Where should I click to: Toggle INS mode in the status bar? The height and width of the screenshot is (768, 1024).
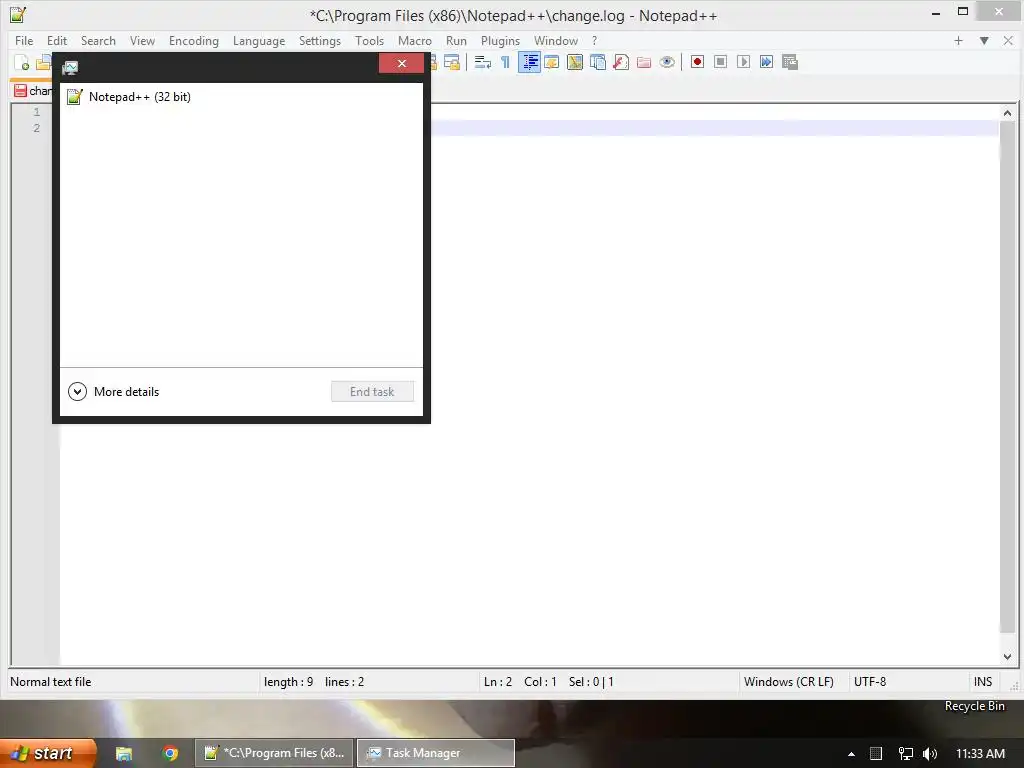983,682
